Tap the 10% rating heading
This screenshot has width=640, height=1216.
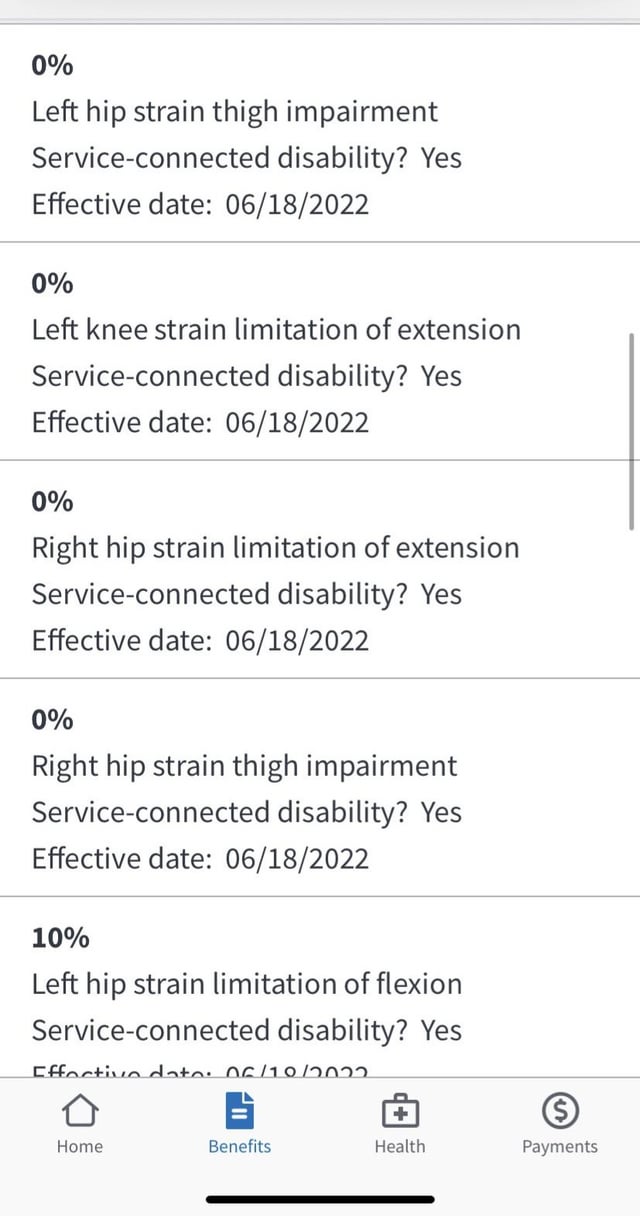tap(61, 938)
